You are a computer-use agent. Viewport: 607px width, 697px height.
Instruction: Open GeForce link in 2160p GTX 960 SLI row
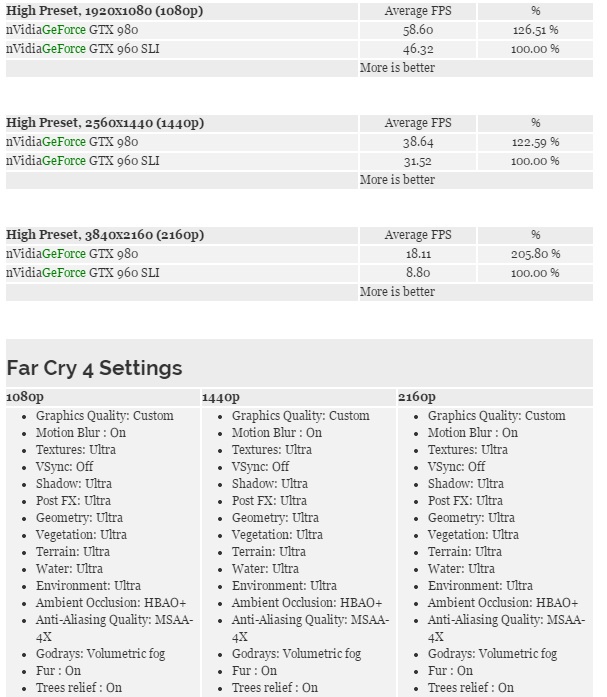pyautogui.click(x=64, y=273)
